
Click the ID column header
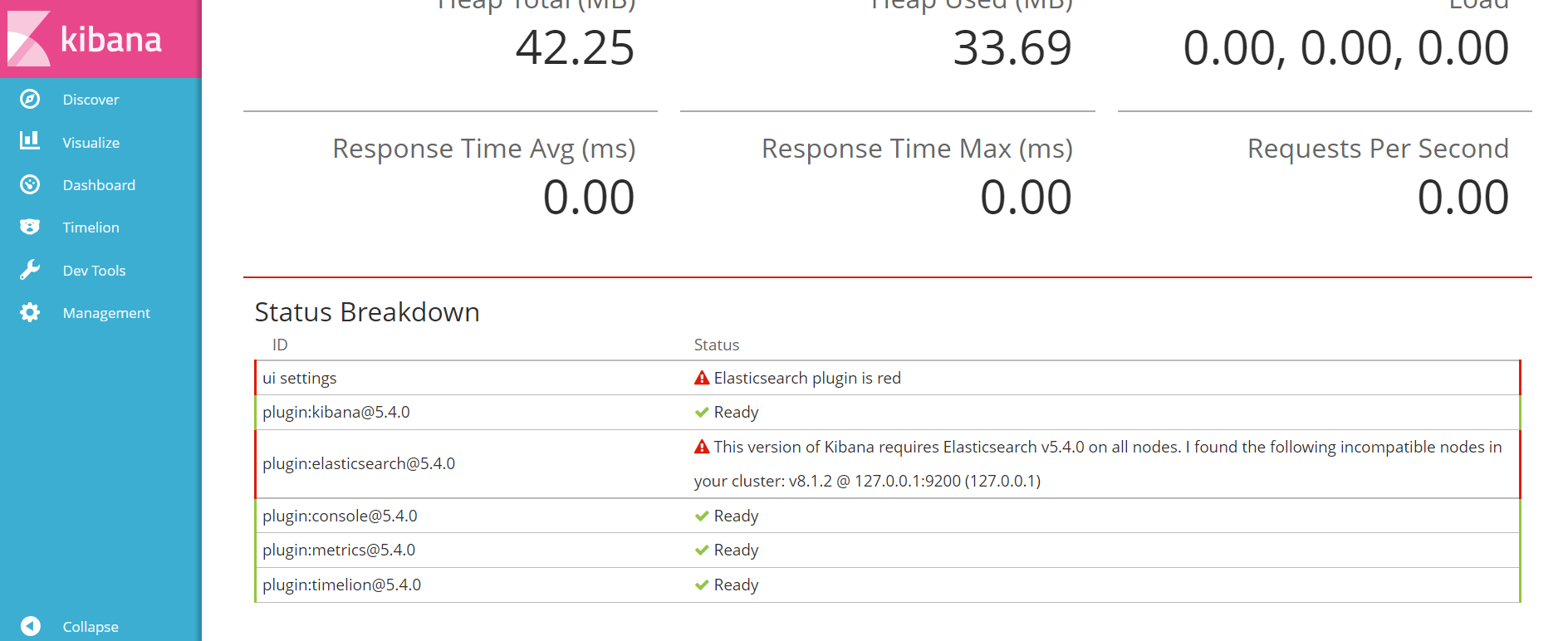point(280,345)
